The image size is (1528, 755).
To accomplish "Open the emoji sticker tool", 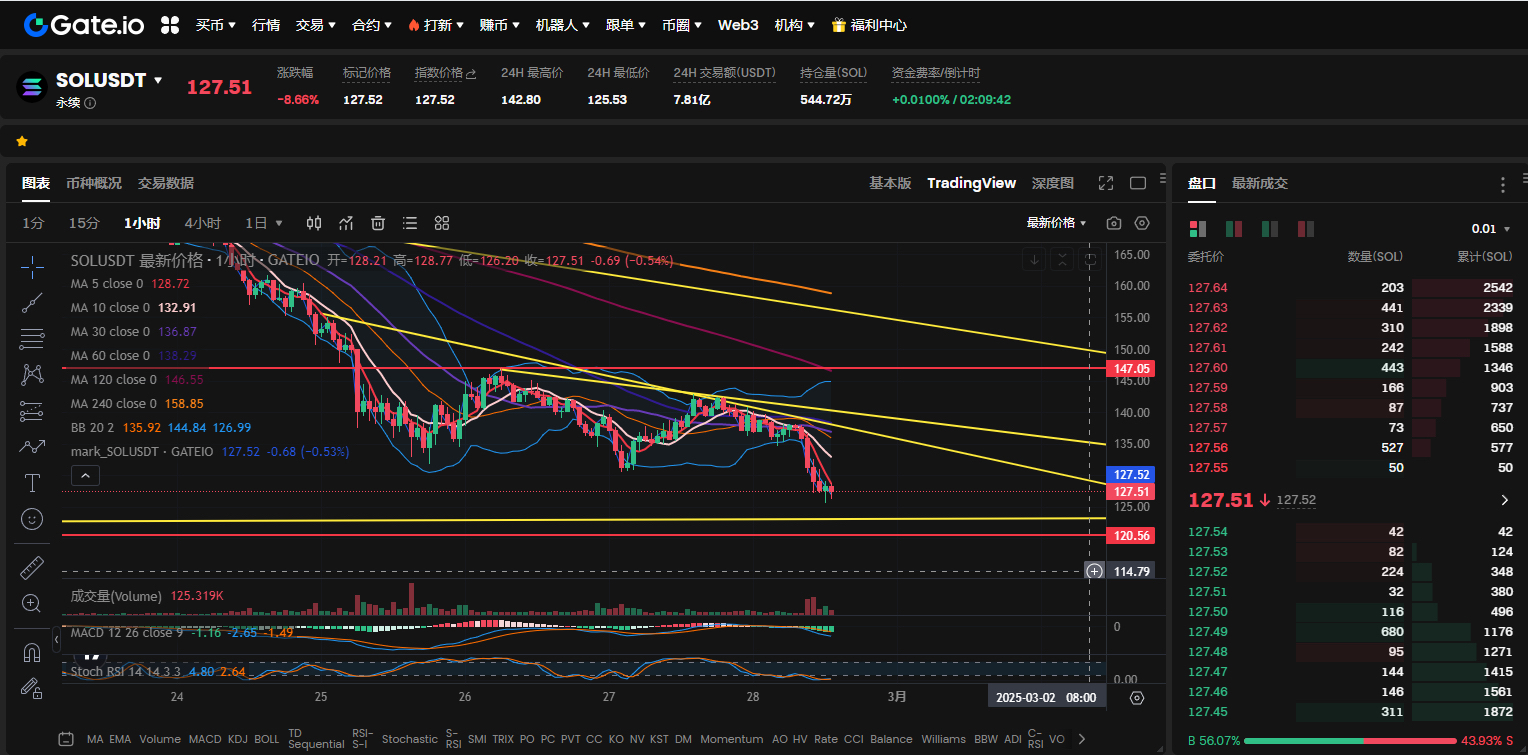I will [32, 519].
